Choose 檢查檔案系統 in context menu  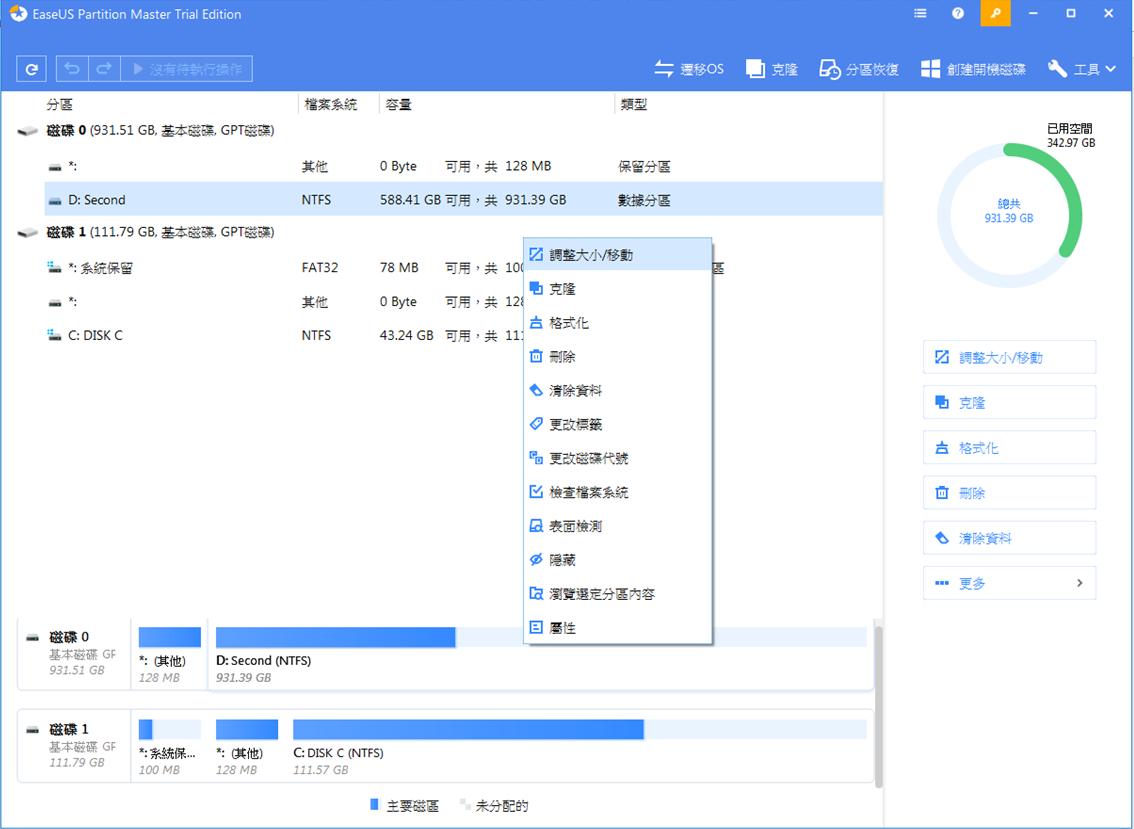point(618,492)
